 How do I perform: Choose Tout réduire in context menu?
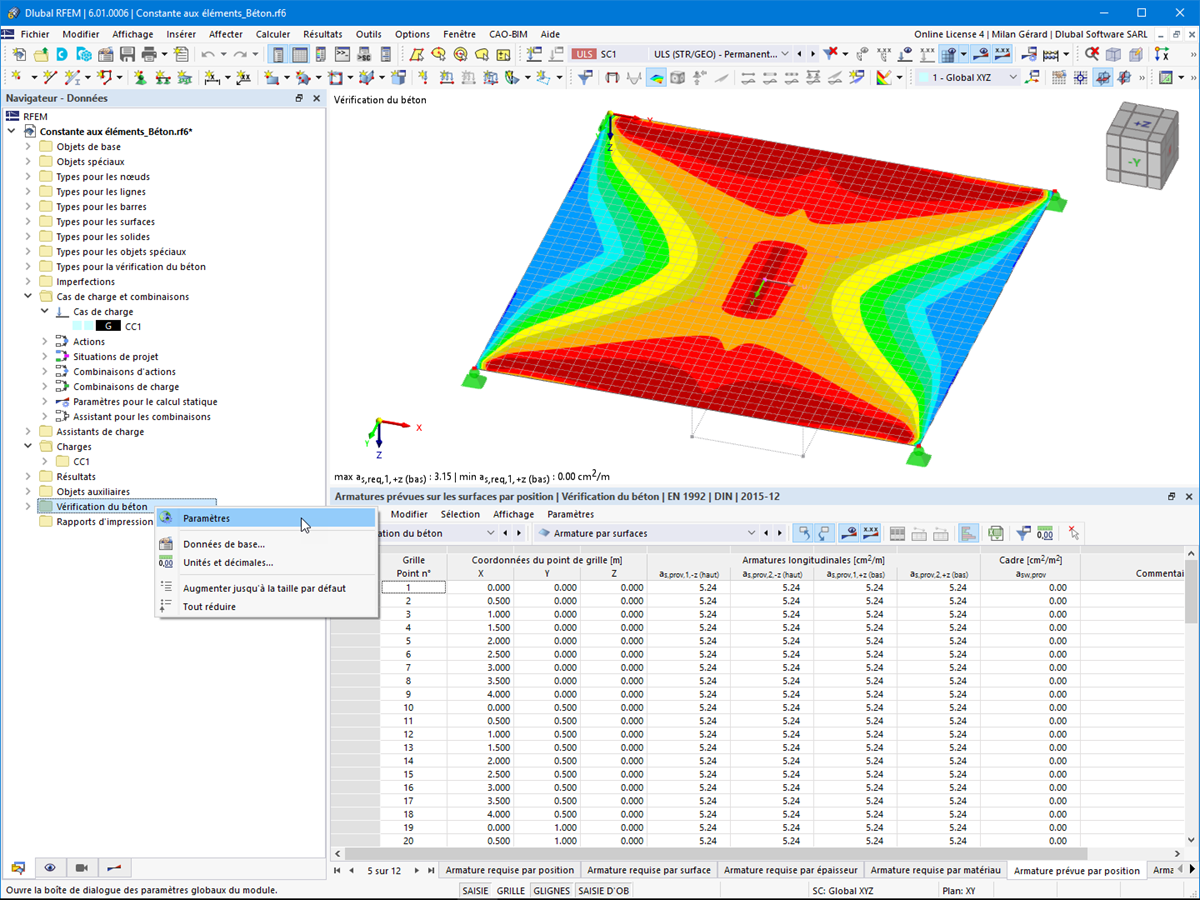click(266, 606)
